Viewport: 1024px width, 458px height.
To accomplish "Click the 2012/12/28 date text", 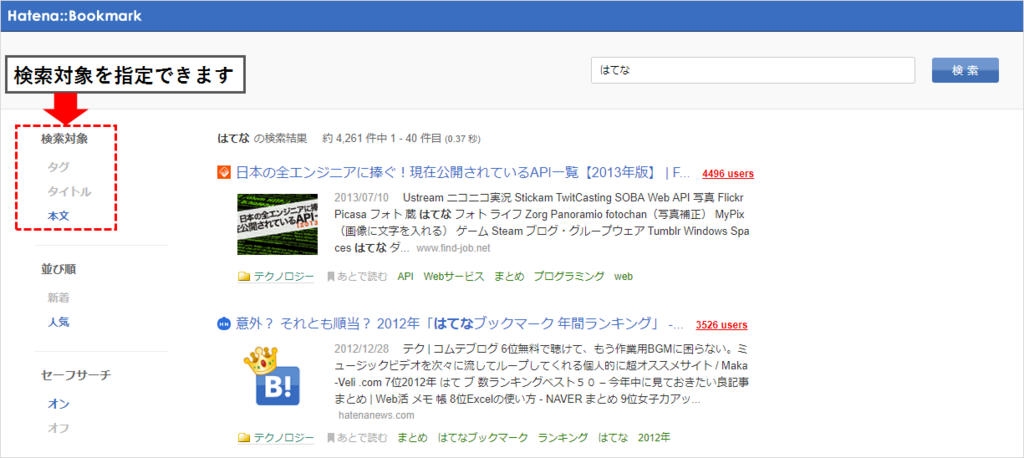I will [x=361, y=348].
